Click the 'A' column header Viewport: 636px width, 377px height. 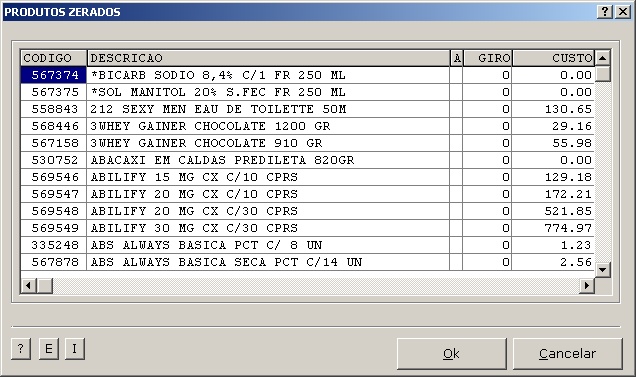coord(457,58)
